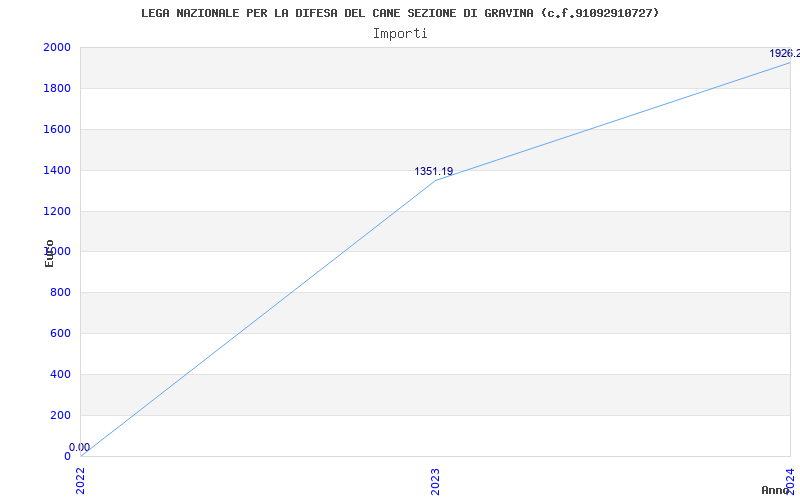
Task: Click the 0.00 data label
Action: pyautogui.click(x=80, y=447)
